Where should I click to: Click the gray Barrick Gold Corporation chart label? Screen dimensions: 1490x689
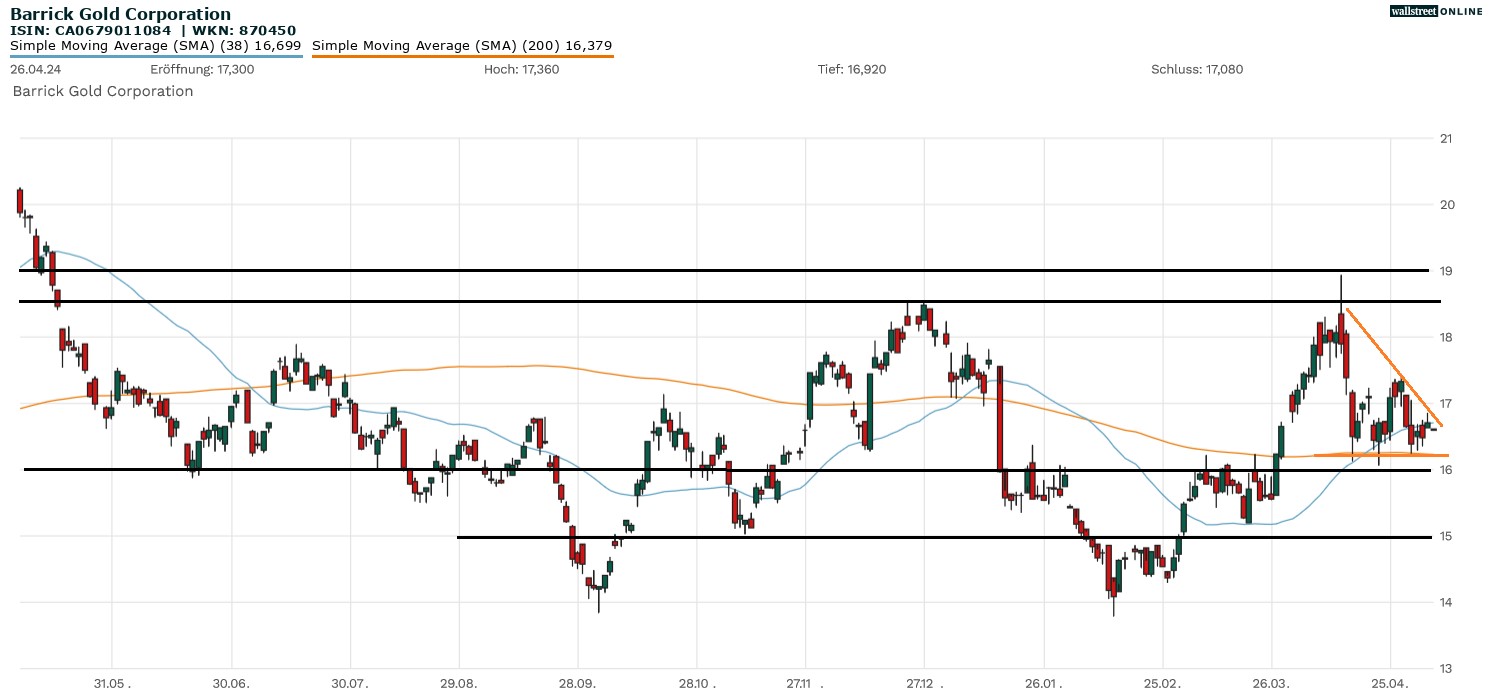pos(102,91)
